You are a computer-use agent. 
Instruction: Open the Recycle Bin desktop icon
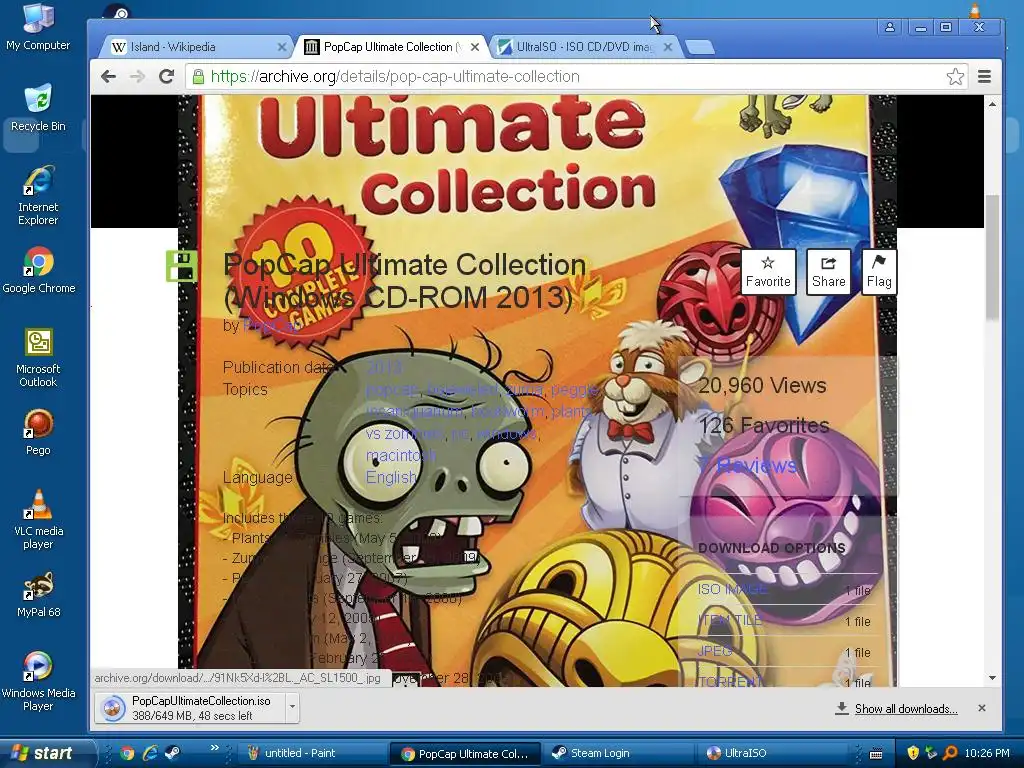click(x=38, y=108)
